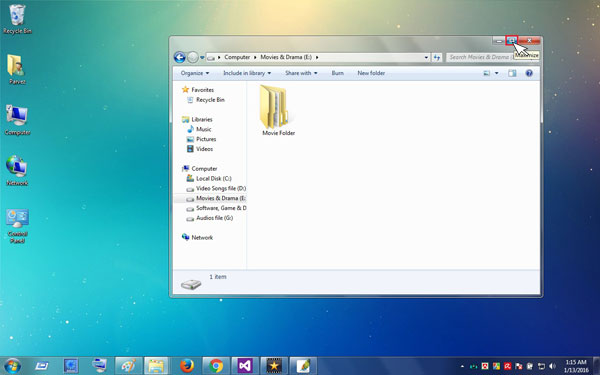This screenshot has width=600, height=375.
Task: Open the Share with dropdown
Action: coord(301,73)
